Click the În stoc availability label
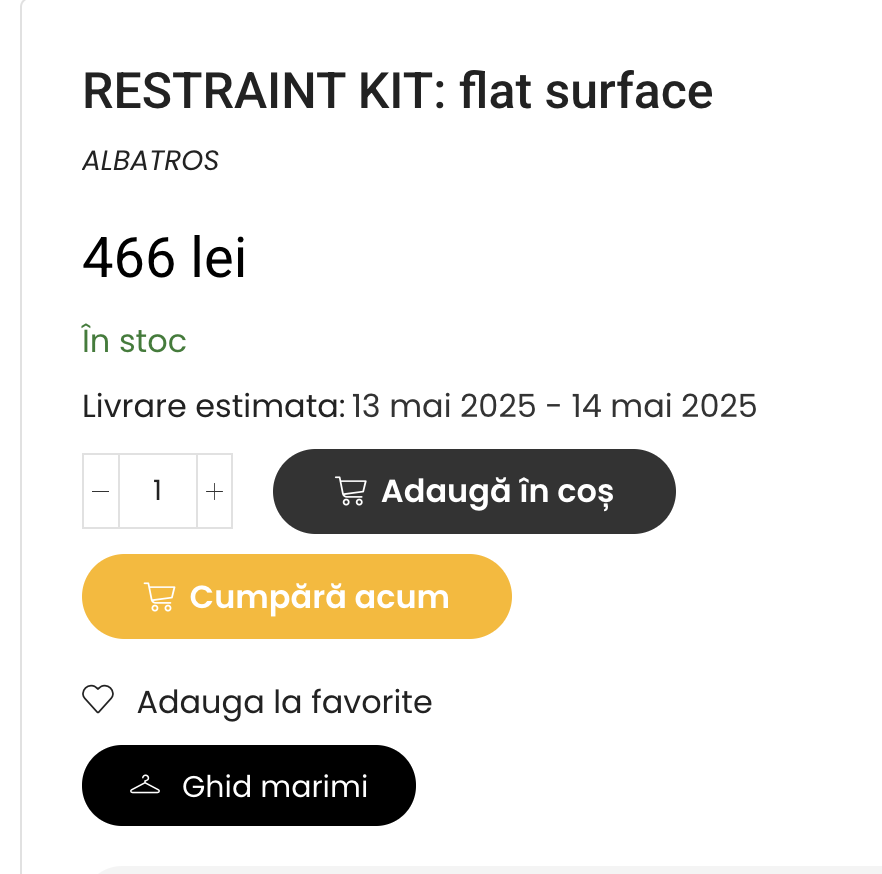Screen dimensions: 882x874 [x=134, y=340]
